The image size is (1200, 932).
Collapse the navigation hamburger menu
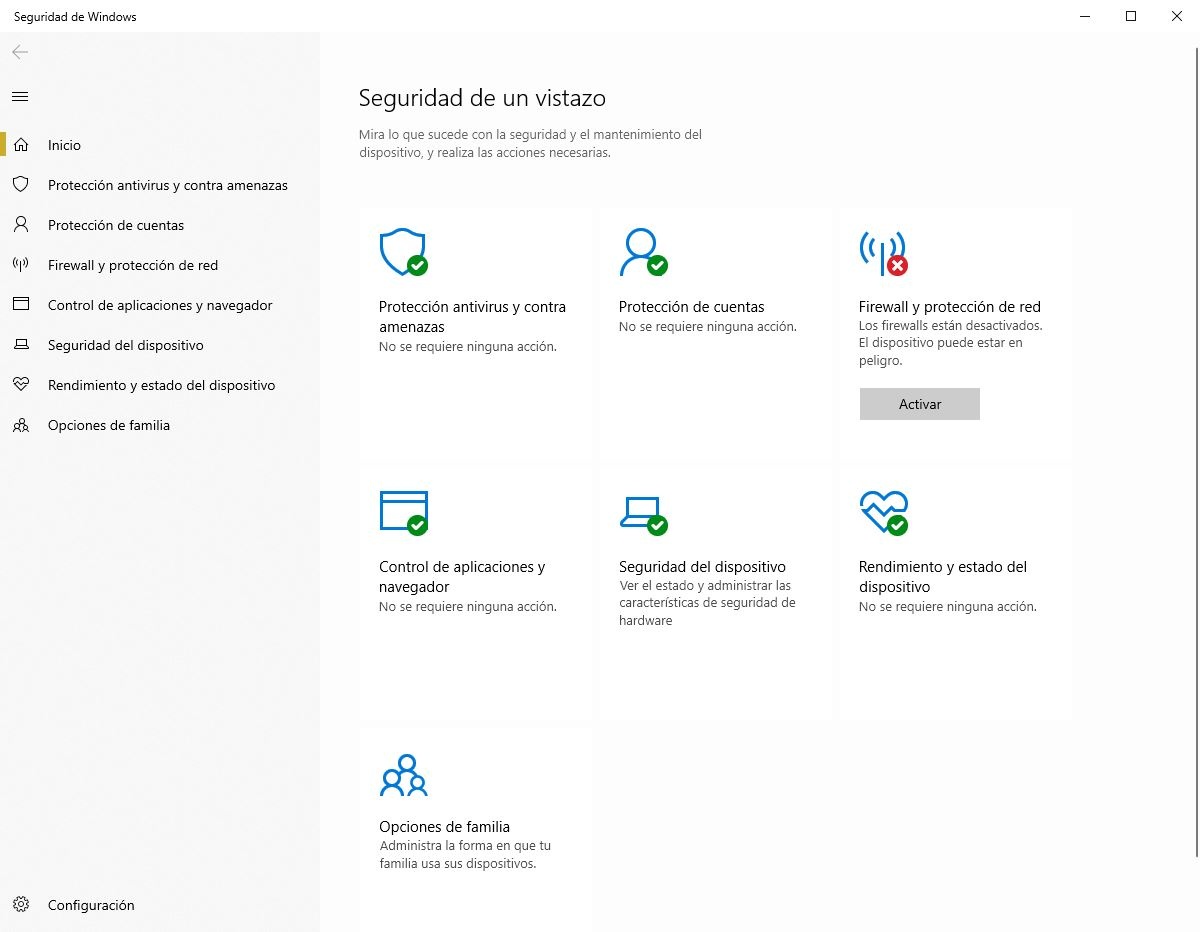[x=20, y=97]
